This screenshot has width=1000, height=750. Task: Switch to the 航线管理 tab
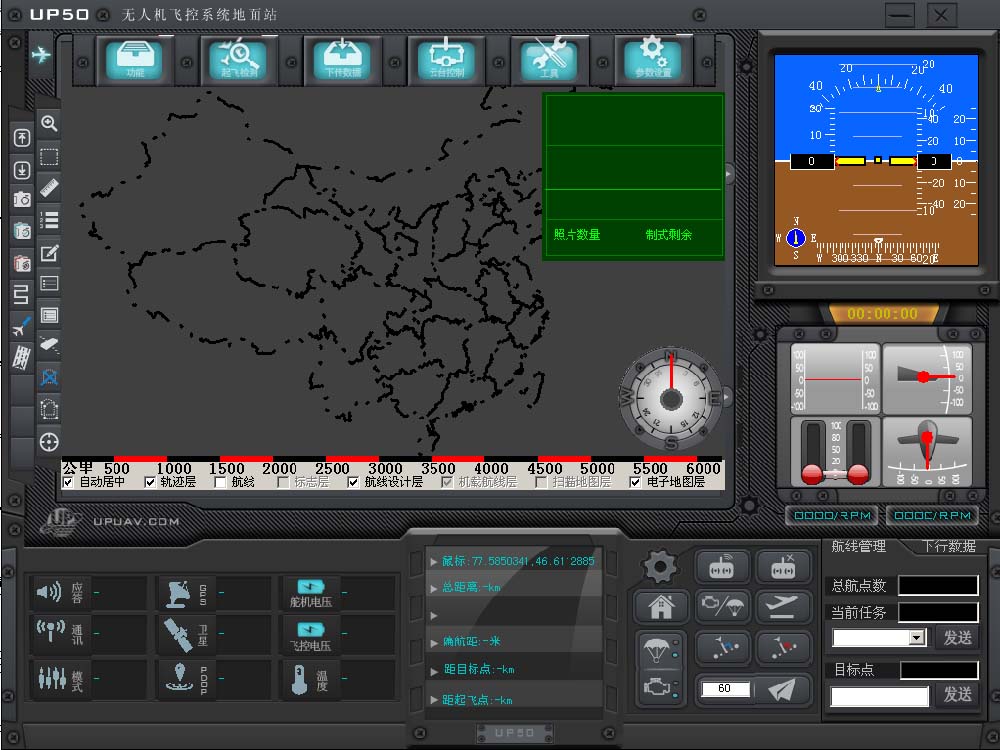pyautogui.click(x=858, y=547)
